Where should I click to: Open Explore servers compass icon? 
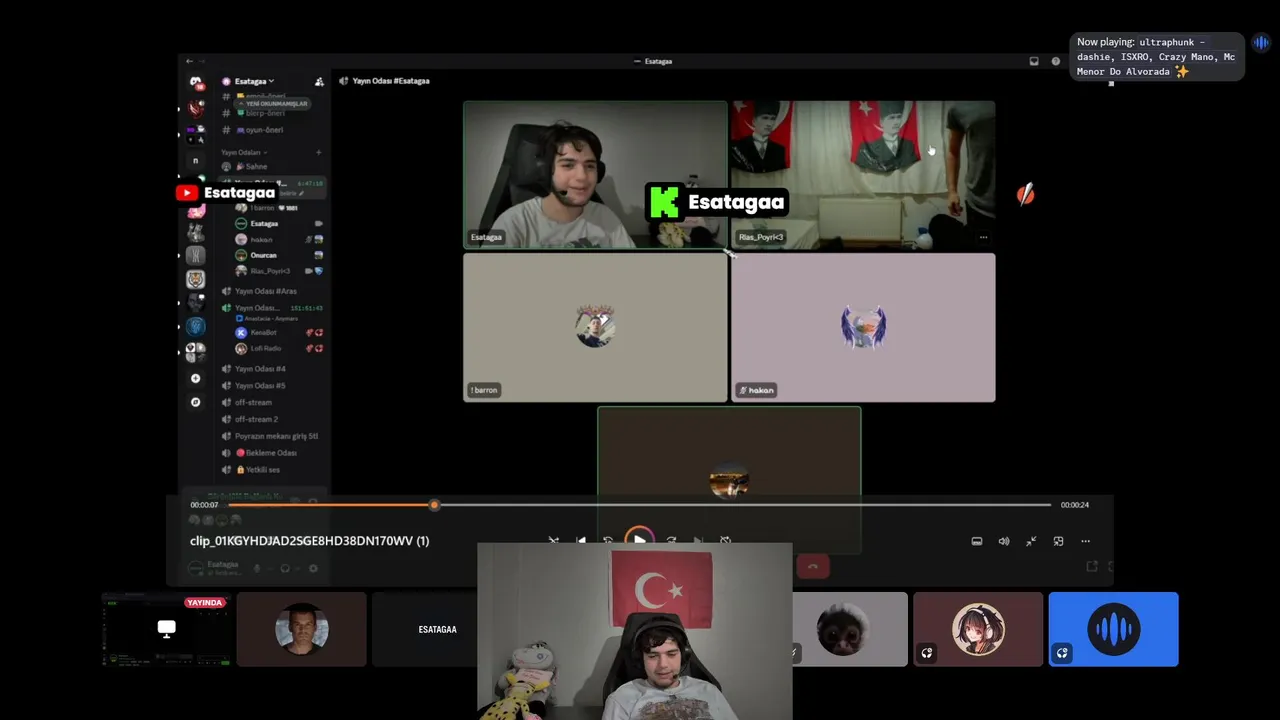[x=195, y=402]
